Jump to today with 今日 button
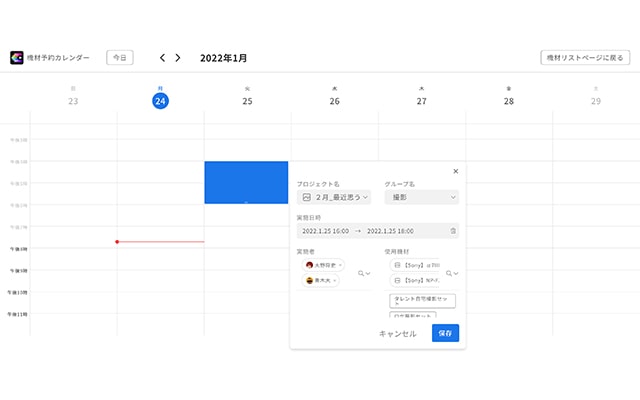 (120, 58)
